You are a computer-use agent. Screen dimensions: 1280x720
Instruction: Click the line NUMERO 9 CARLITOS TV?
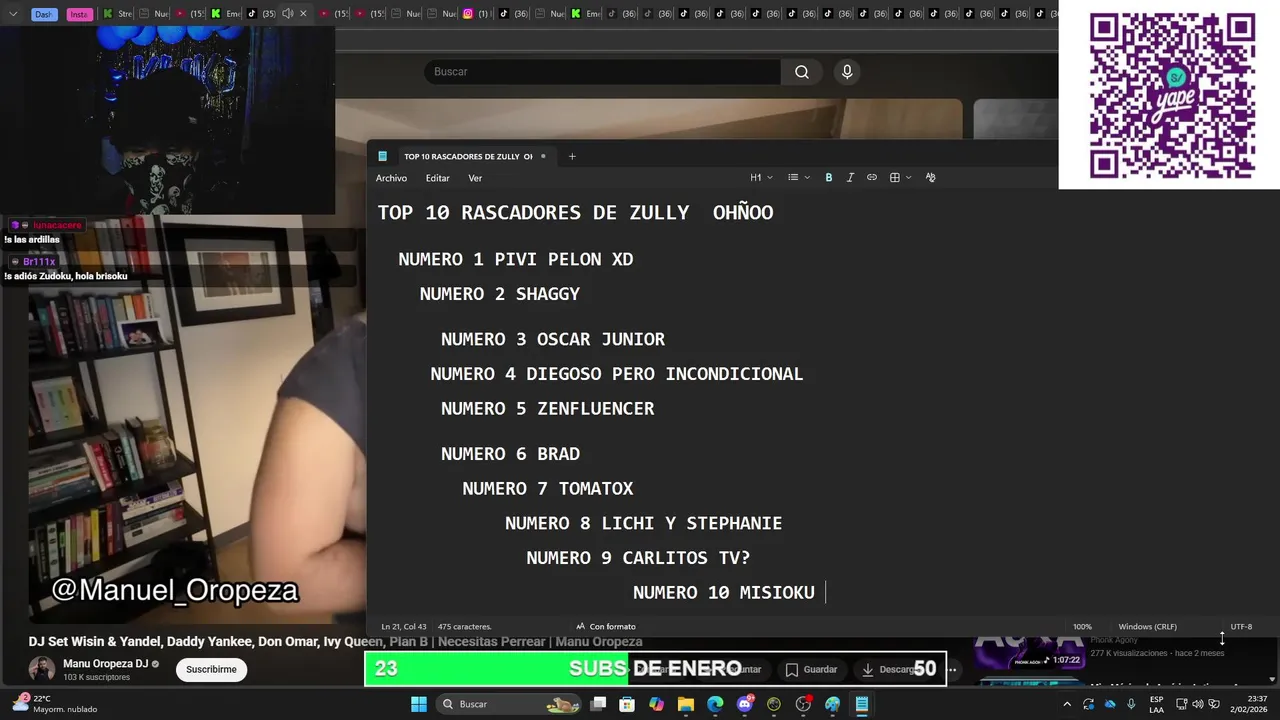(x=638, y=558)
